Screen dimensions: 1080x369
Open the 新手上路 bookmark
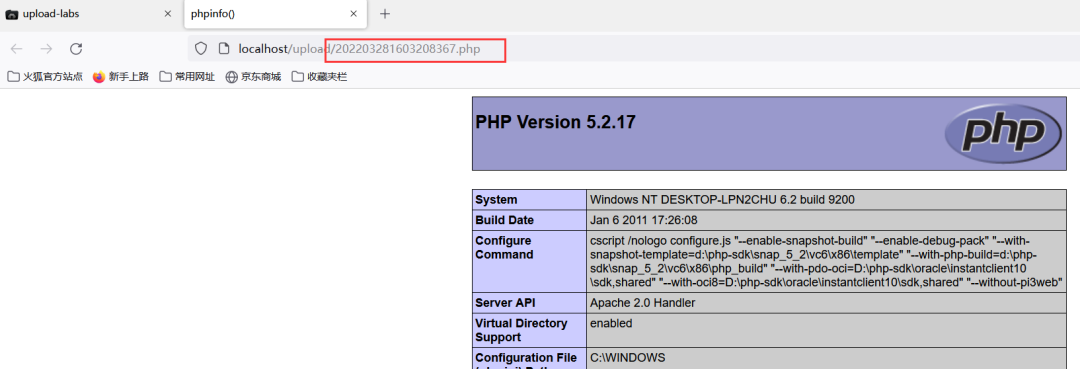(121, 76)
